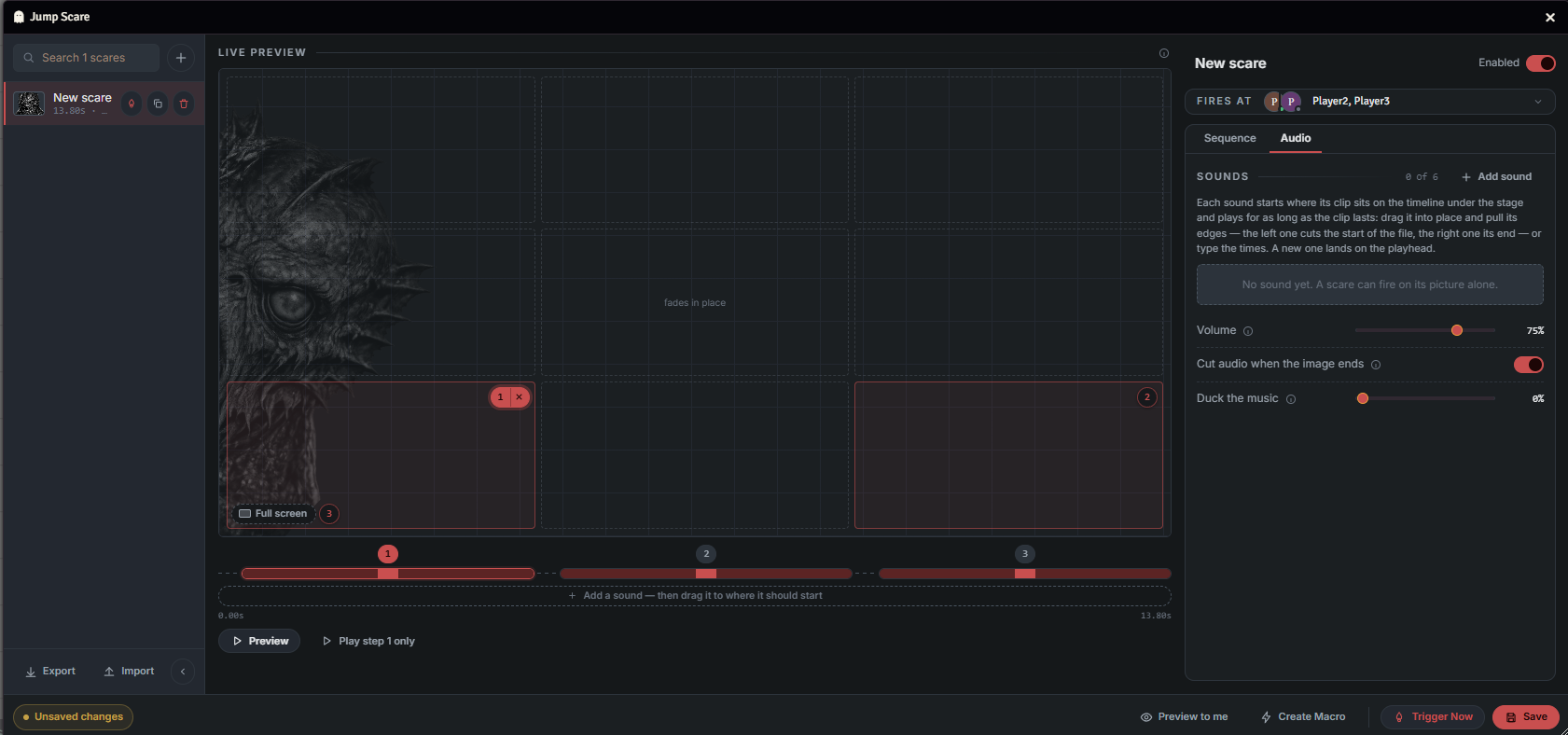Click the Add a sound timeline track
The height and width of the screenshot is (735, 1568).
[695, 596]
